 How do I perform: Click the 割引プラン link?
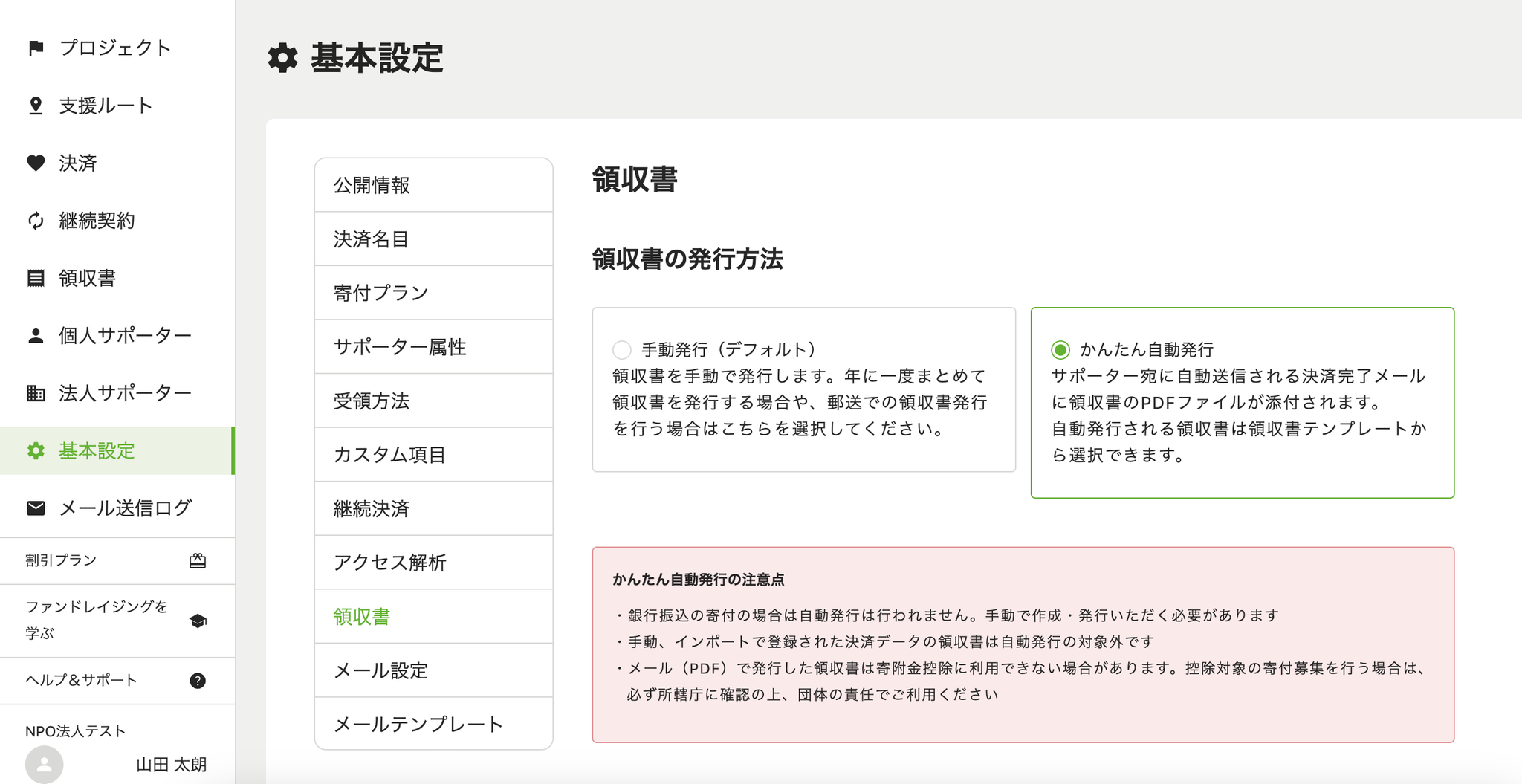[x=117, y=561]
